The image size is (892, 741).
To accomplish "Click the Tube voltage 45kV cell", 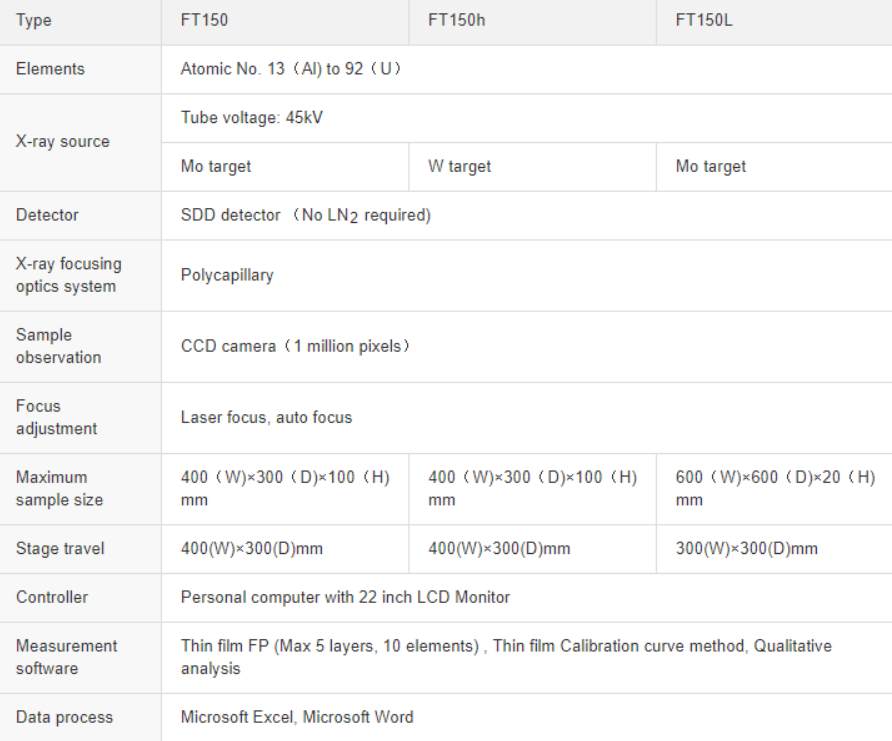I will tap(252, 118).
